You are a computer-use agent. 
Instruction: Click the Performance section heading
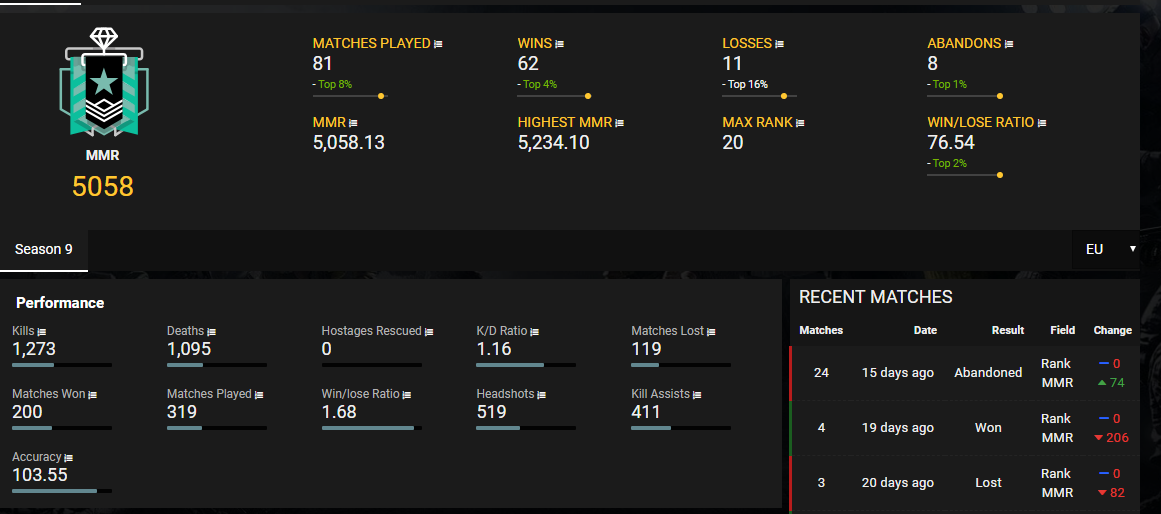click(60, 303)
